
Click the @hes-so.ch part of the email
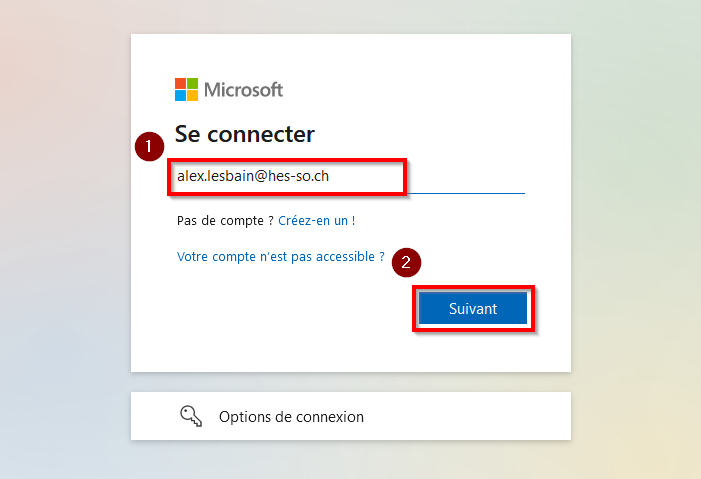pos(291,176)
